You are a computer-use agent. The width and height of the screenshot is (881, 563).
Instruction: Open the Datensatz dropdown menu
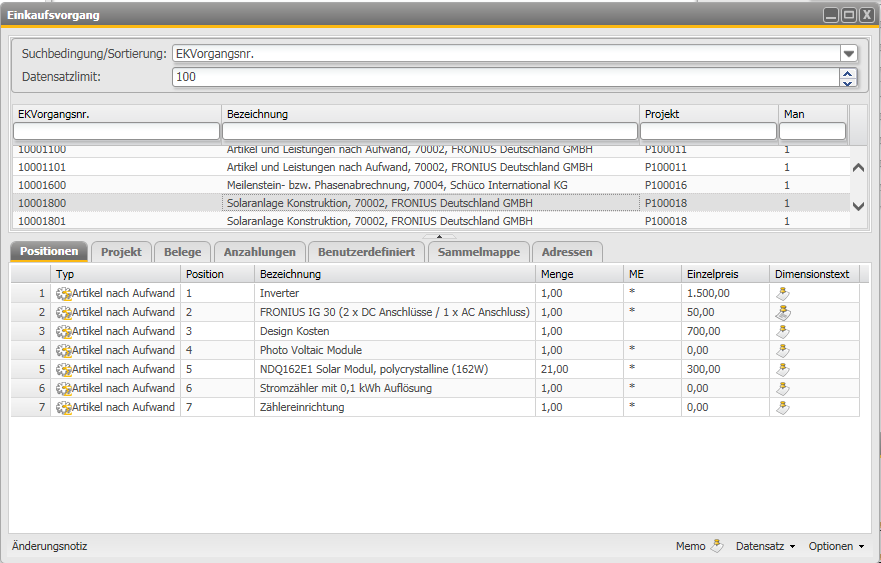pos(765,546)
